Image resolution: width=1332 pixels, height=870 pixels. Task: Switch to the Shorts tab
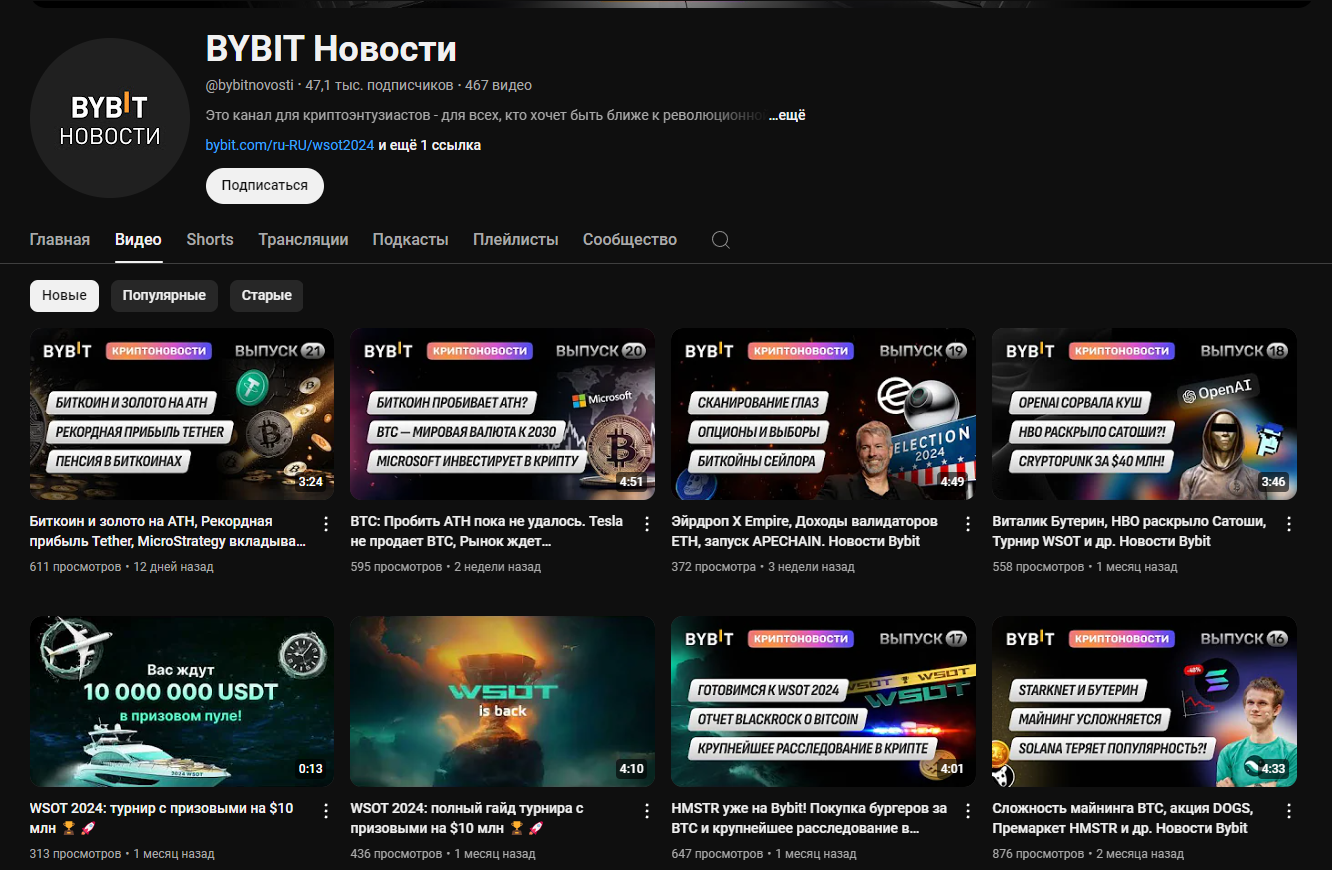coord(209,240)
